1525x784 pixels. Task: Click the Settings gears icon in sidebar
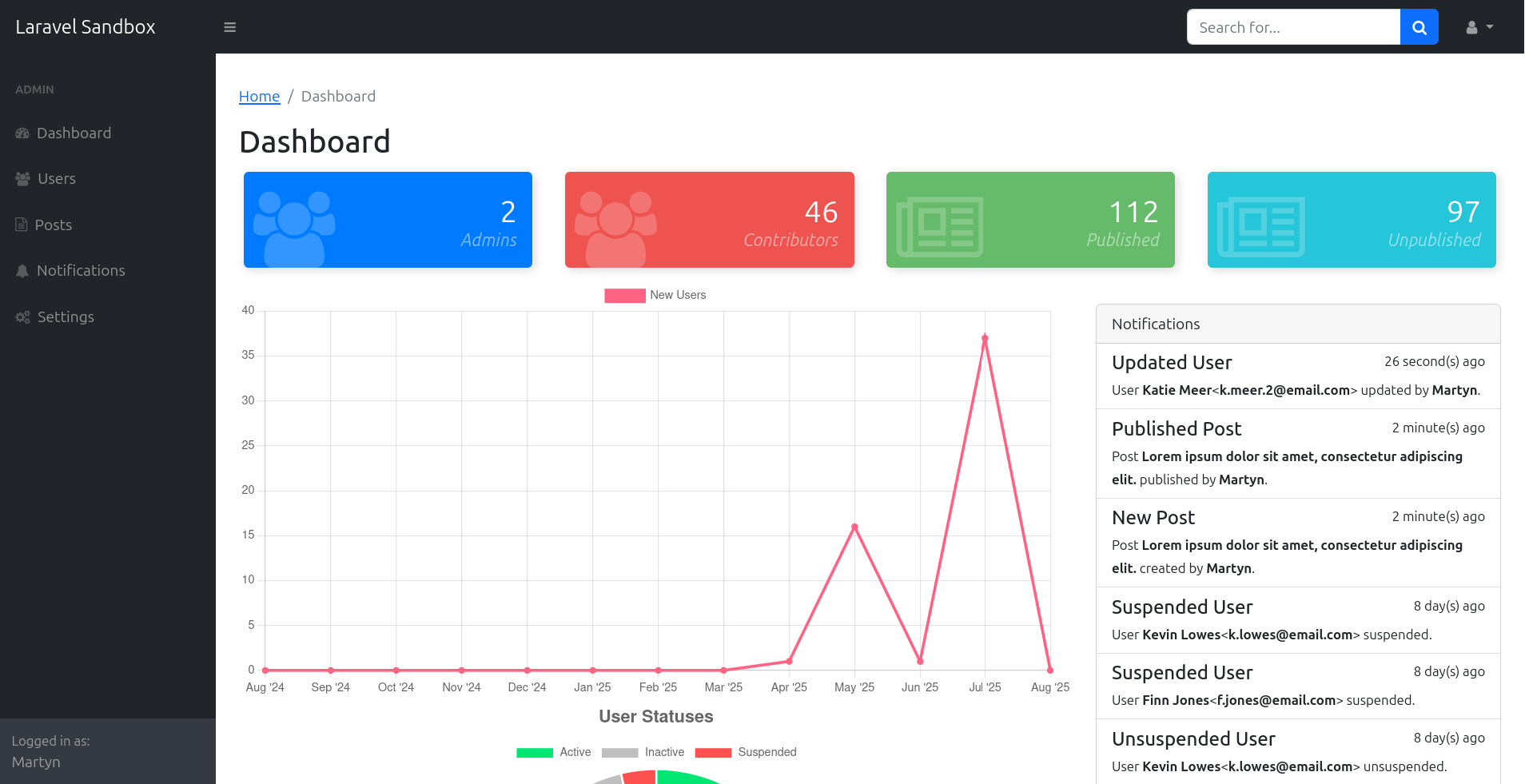(22, 317)
